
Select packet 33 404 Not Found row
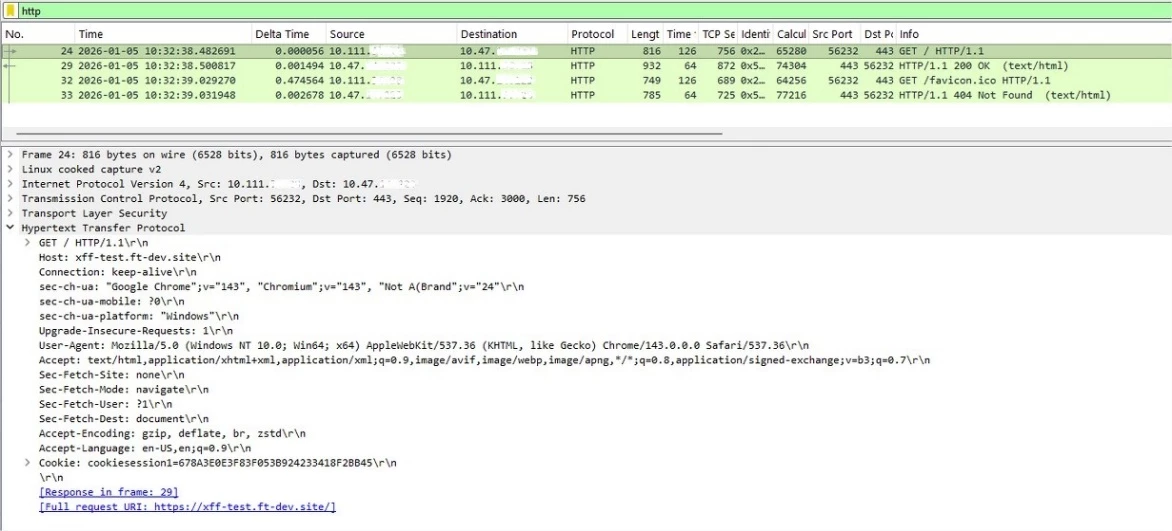coord(587,95)
